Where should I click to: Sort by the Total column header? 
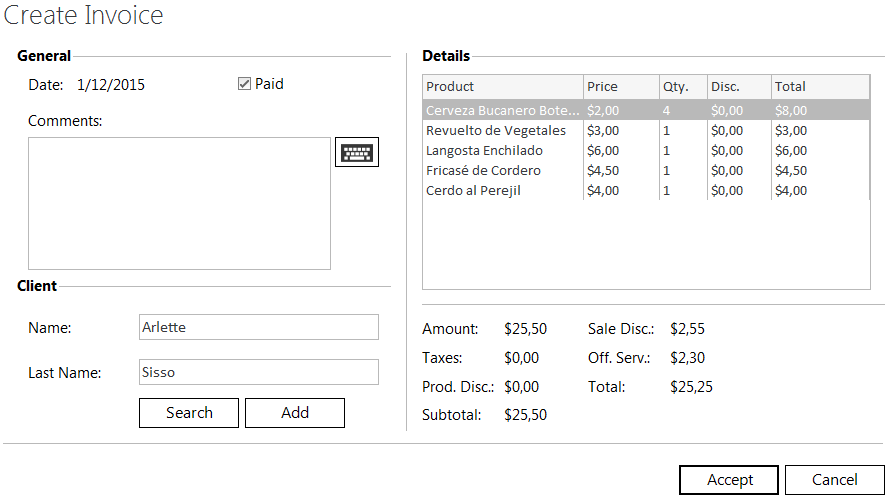(820, 87)
